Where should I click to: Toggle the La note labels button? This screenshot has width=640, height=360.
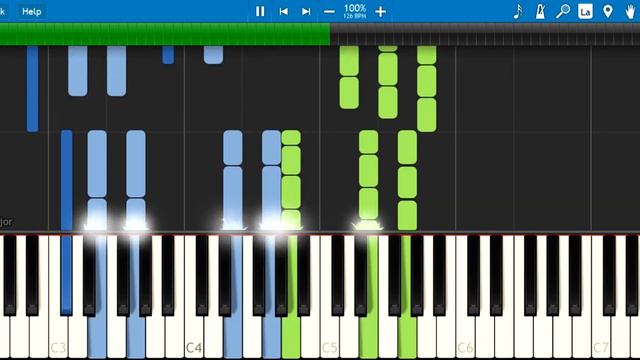(585, 11)
